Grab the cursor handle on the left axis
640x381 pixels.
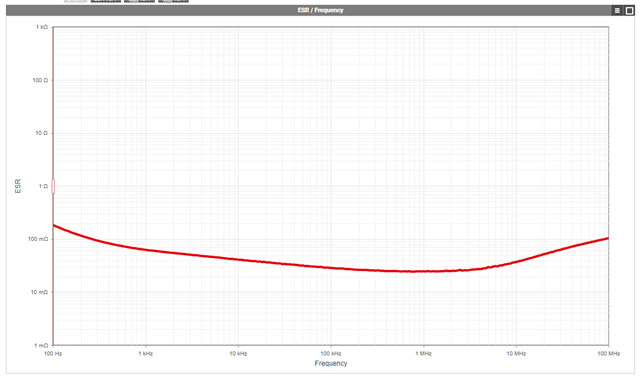[x=53, y=186]
